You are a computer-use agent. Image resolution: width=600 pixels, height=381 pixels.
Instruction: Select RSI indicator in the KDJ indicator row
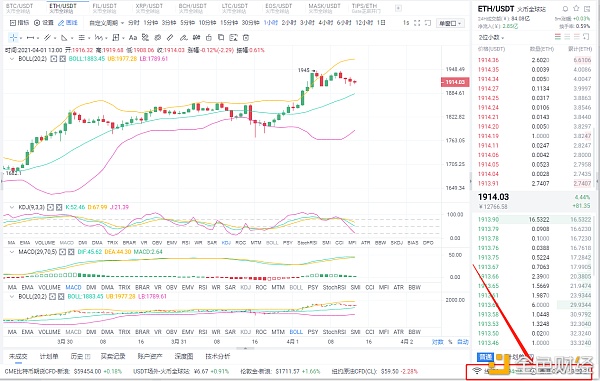pyautogui.click(x=186, y=243)
